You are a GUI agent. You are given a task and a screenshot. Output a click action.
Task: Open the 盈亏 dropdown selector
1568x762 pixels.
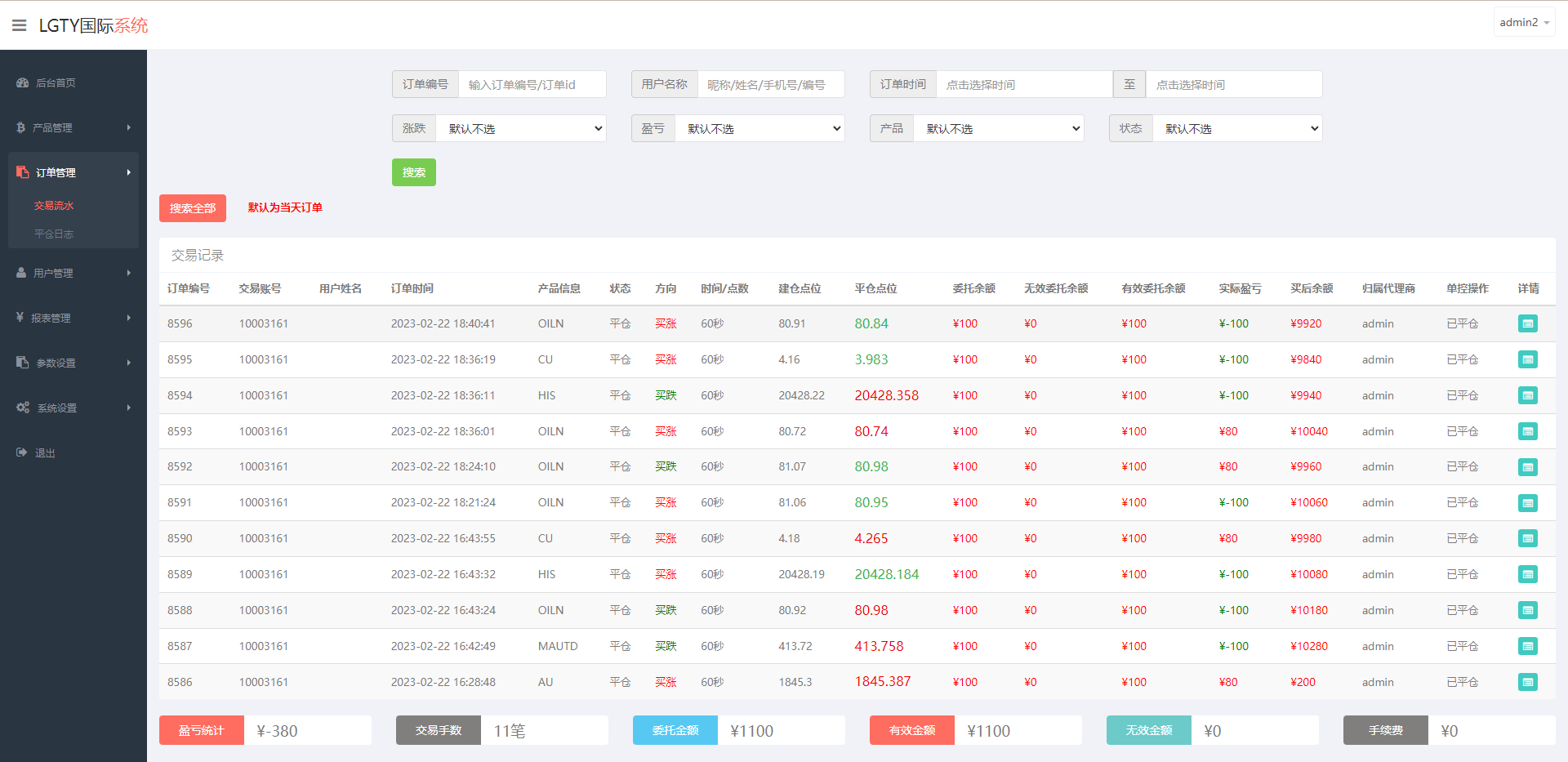coord(759,128)
